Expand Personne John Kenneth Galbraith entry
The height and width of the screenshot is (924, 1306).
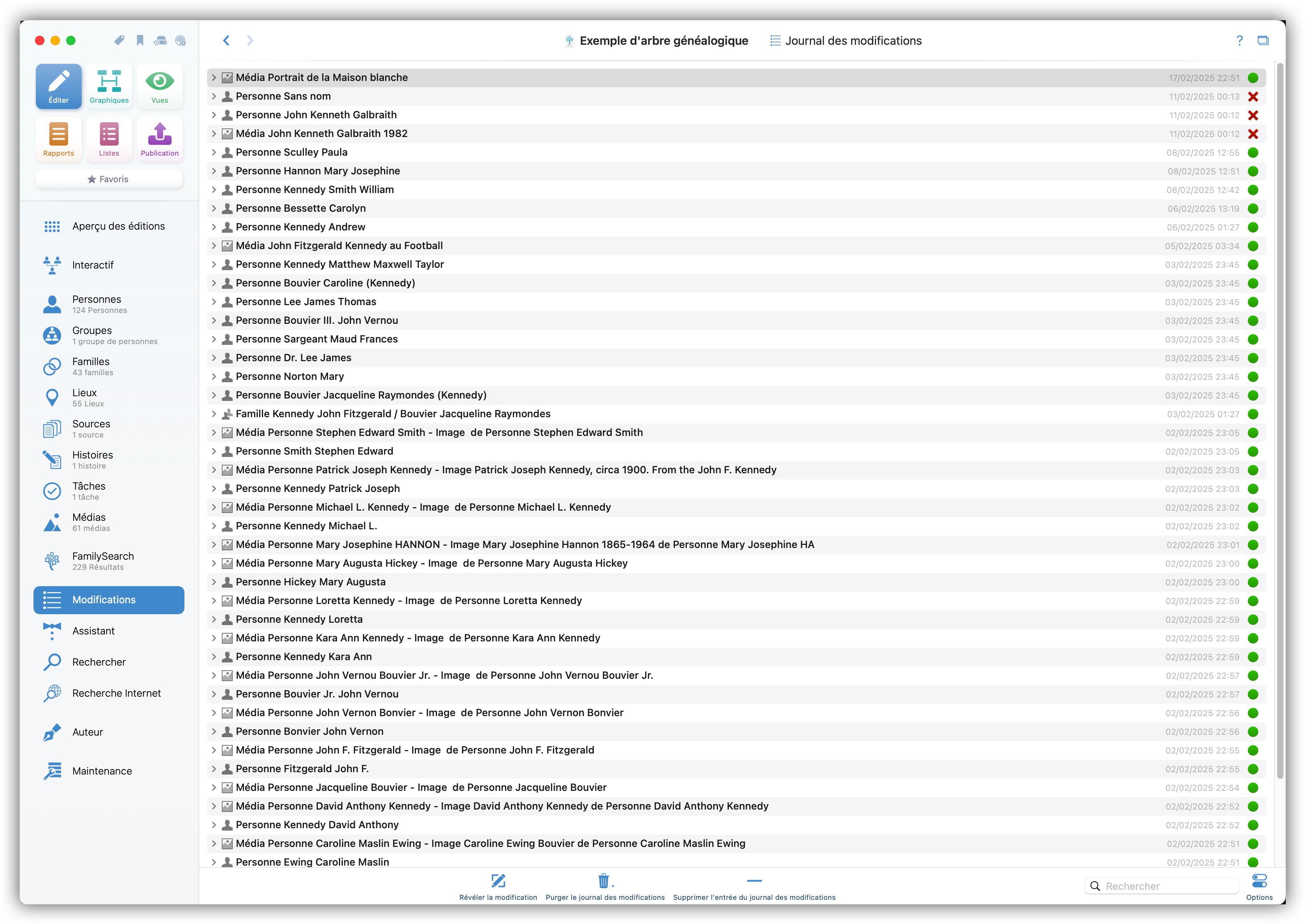(214, 116)
